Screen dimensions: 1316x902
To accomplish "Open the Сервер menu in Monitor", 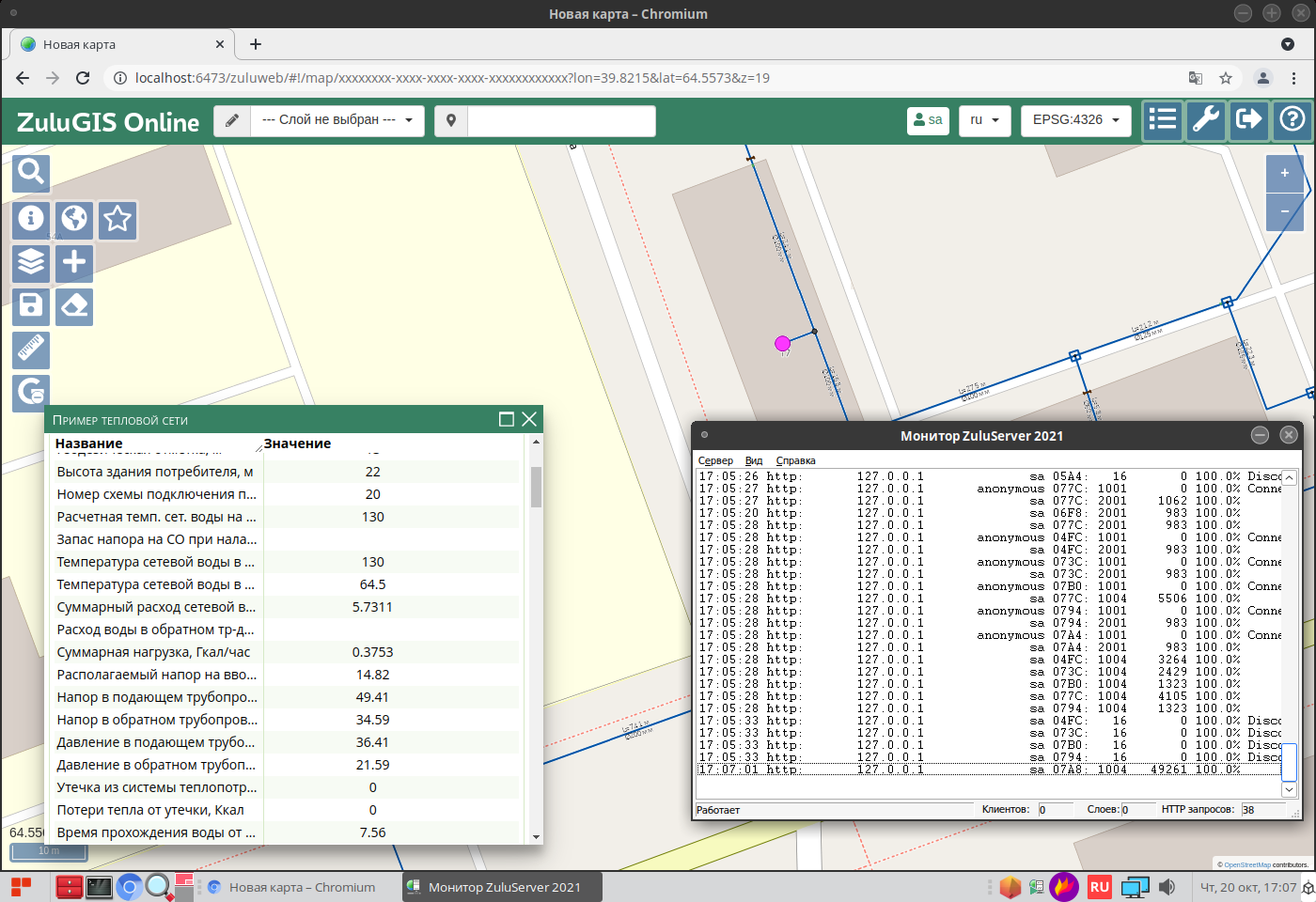I will click(715, 460).
